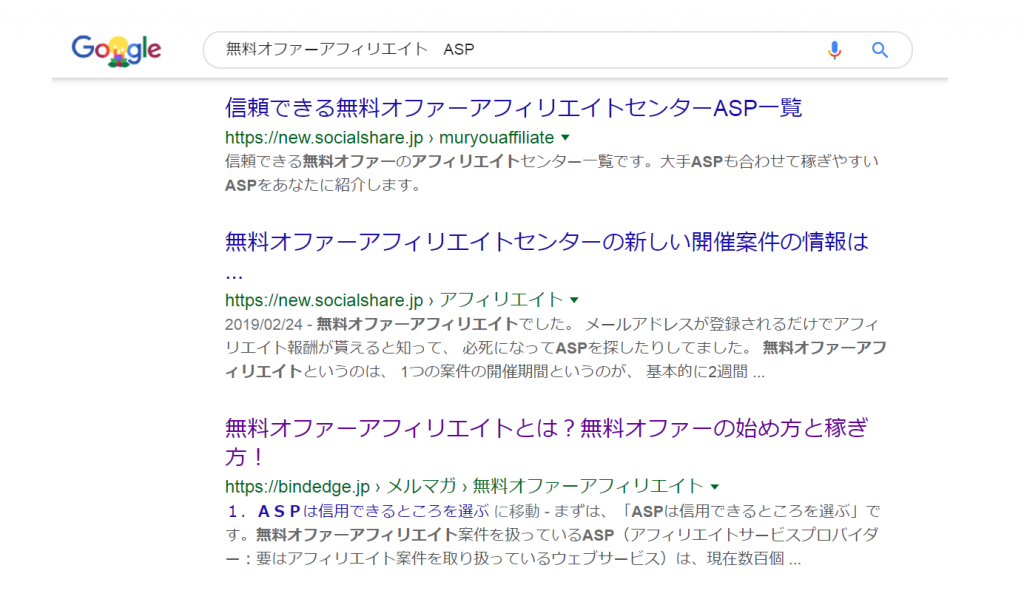Click the date 2019/02/24 in snippet
This screenshot has width=1024, height=605.
[x=264, y=324]
